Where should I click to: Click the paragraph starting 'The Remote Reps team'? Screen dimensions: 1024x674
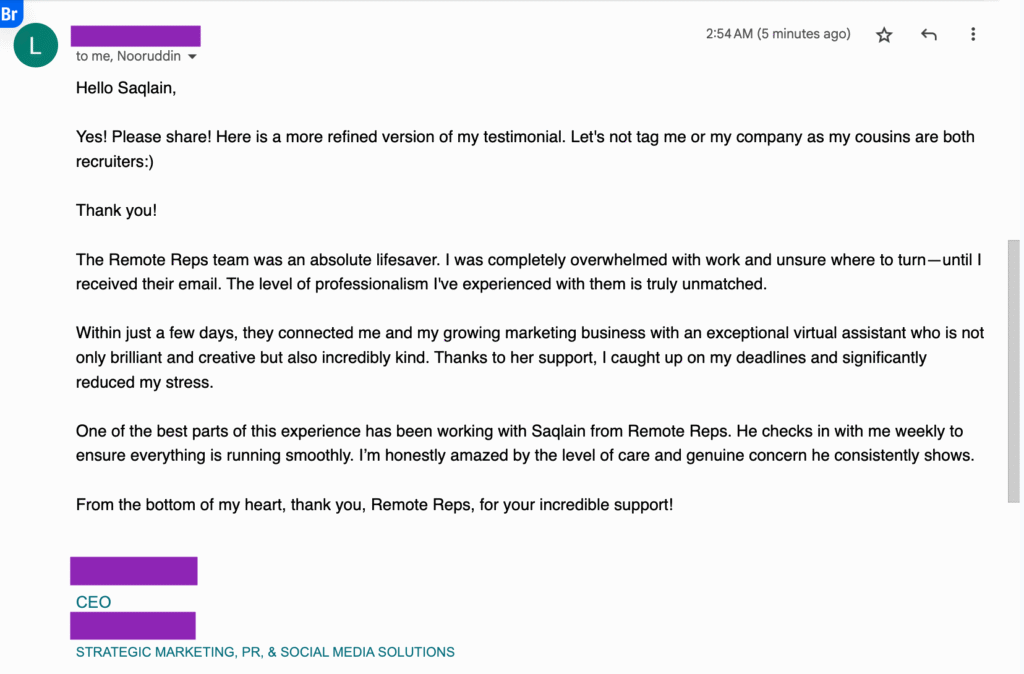coord(528,272)
